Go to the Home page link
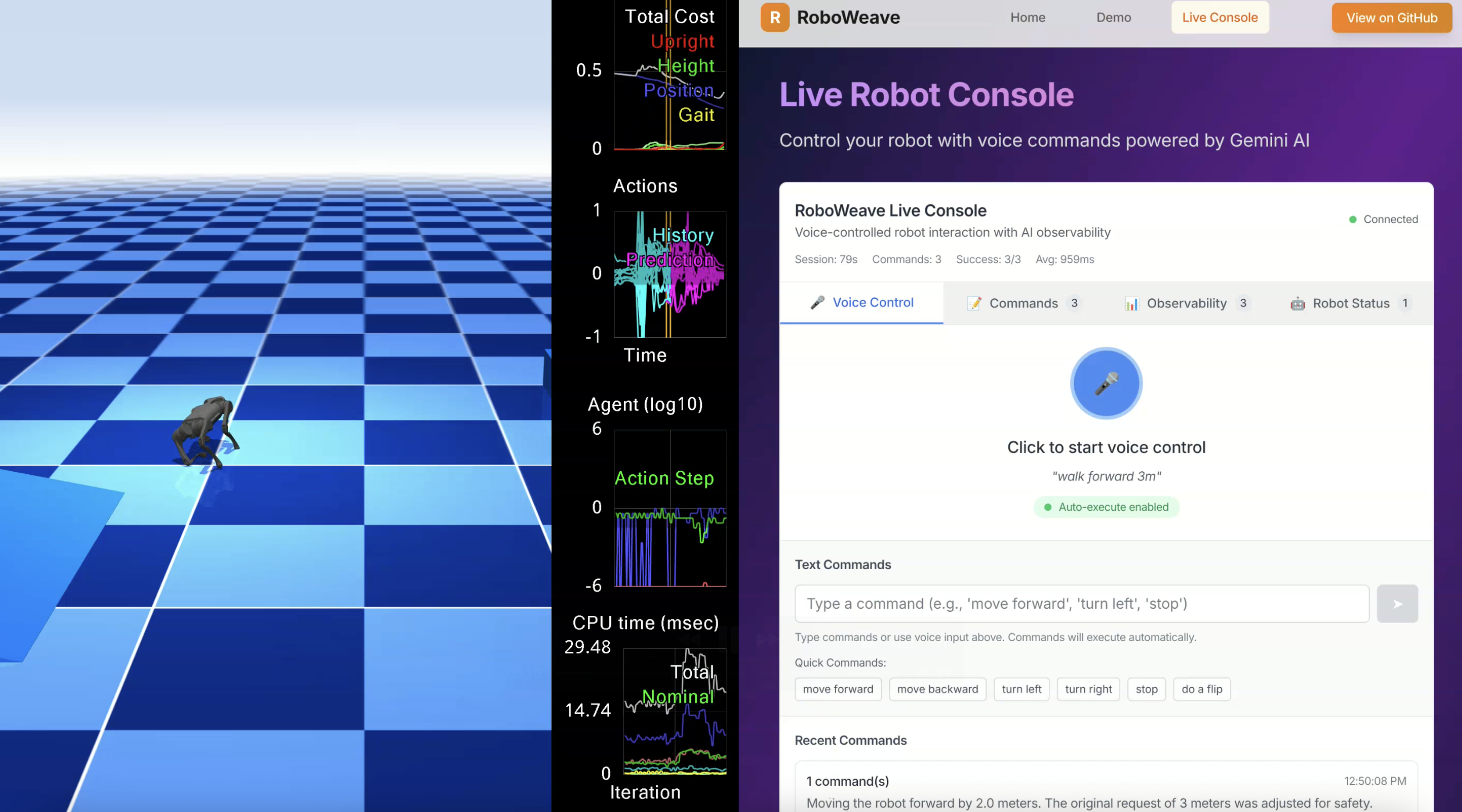Viewport: 1462px width, 812px height. coord(1027,17)
